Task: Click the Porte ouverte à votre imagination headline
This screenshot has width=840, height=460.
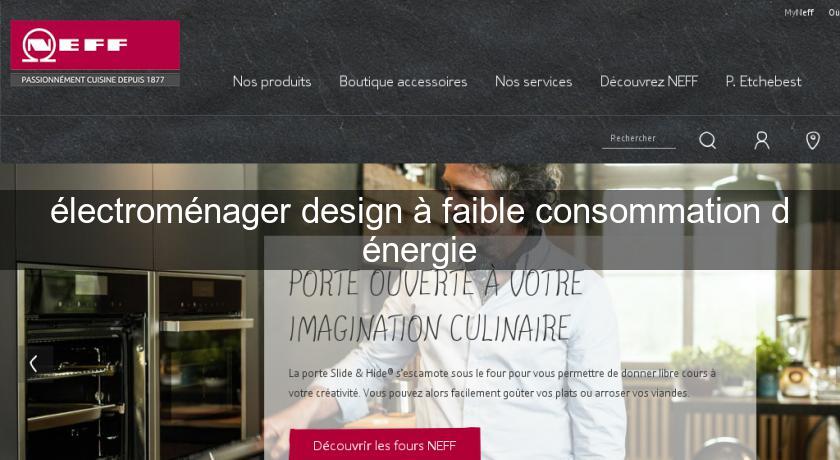Action: point(436,305)
